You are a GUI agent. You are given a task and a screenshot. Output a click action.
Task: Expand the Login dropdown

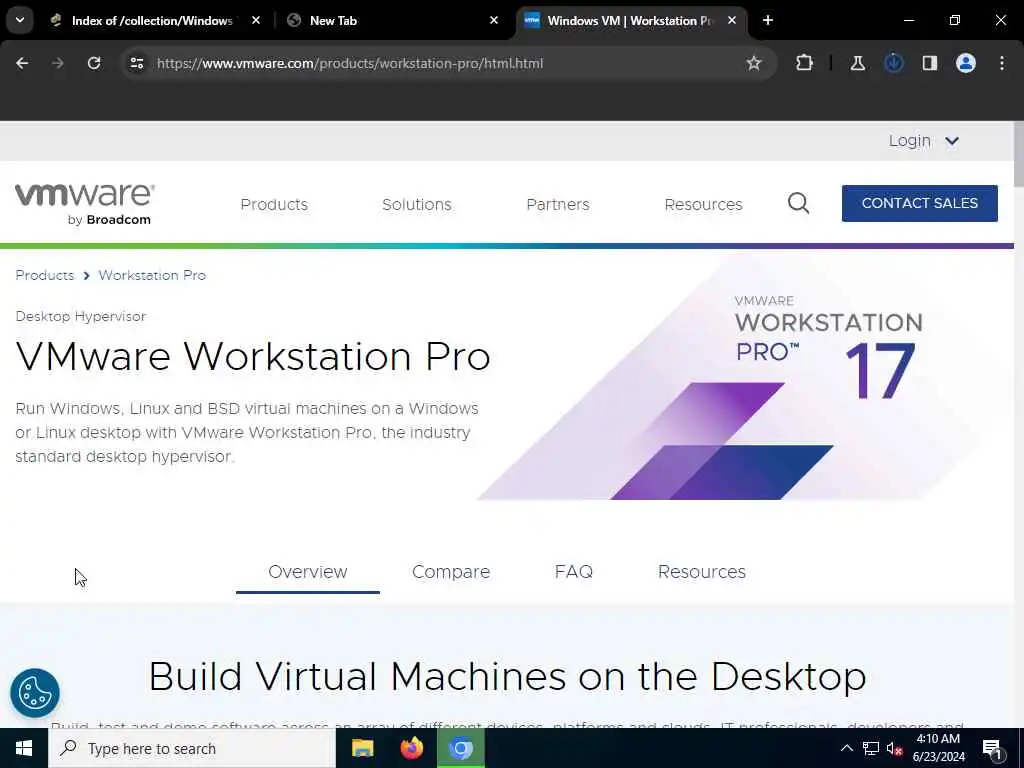pos(923,141)
